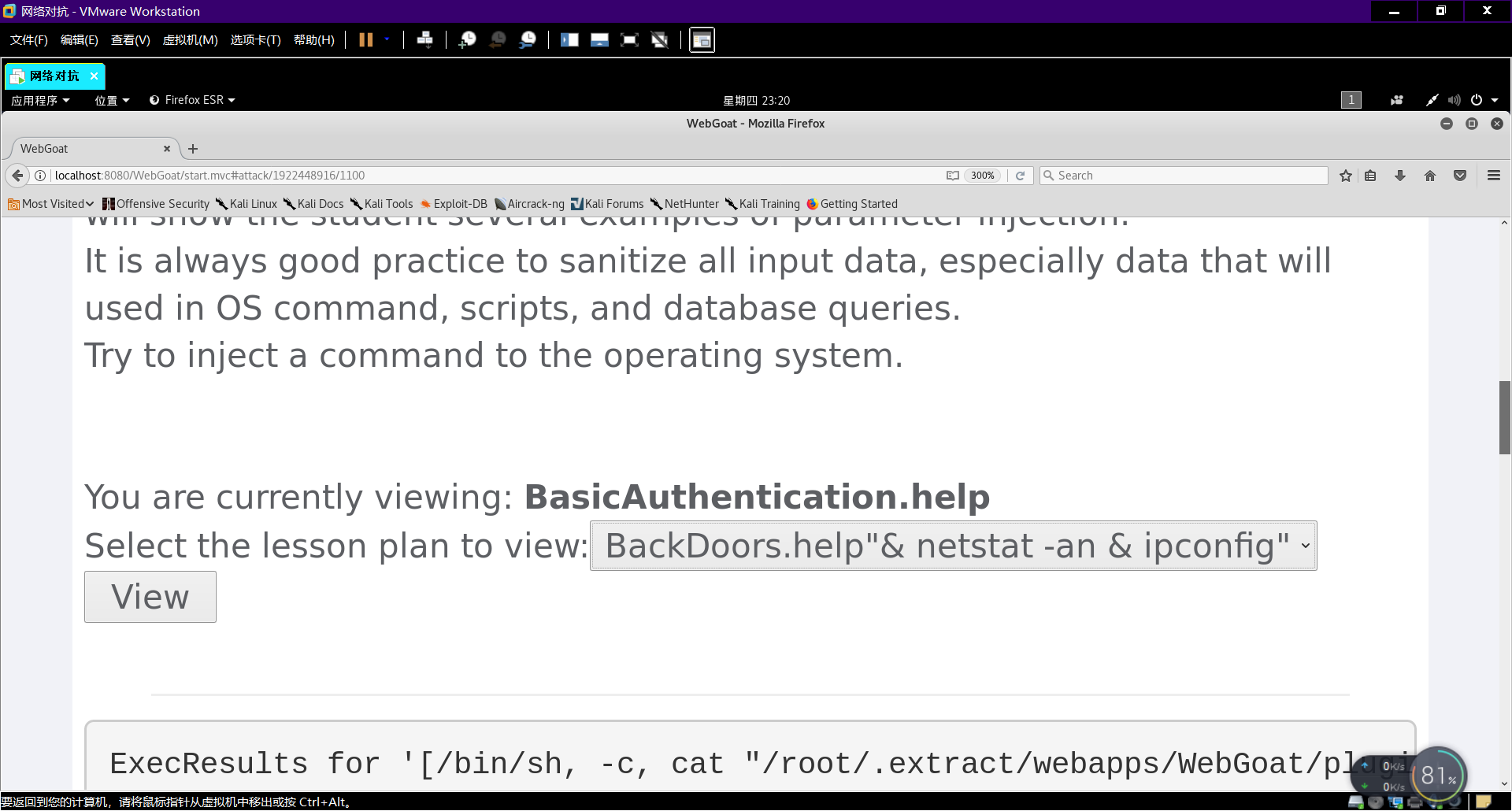Pause the virtual machine
This screenshot has width=1512, height=811.
[366, 40]
